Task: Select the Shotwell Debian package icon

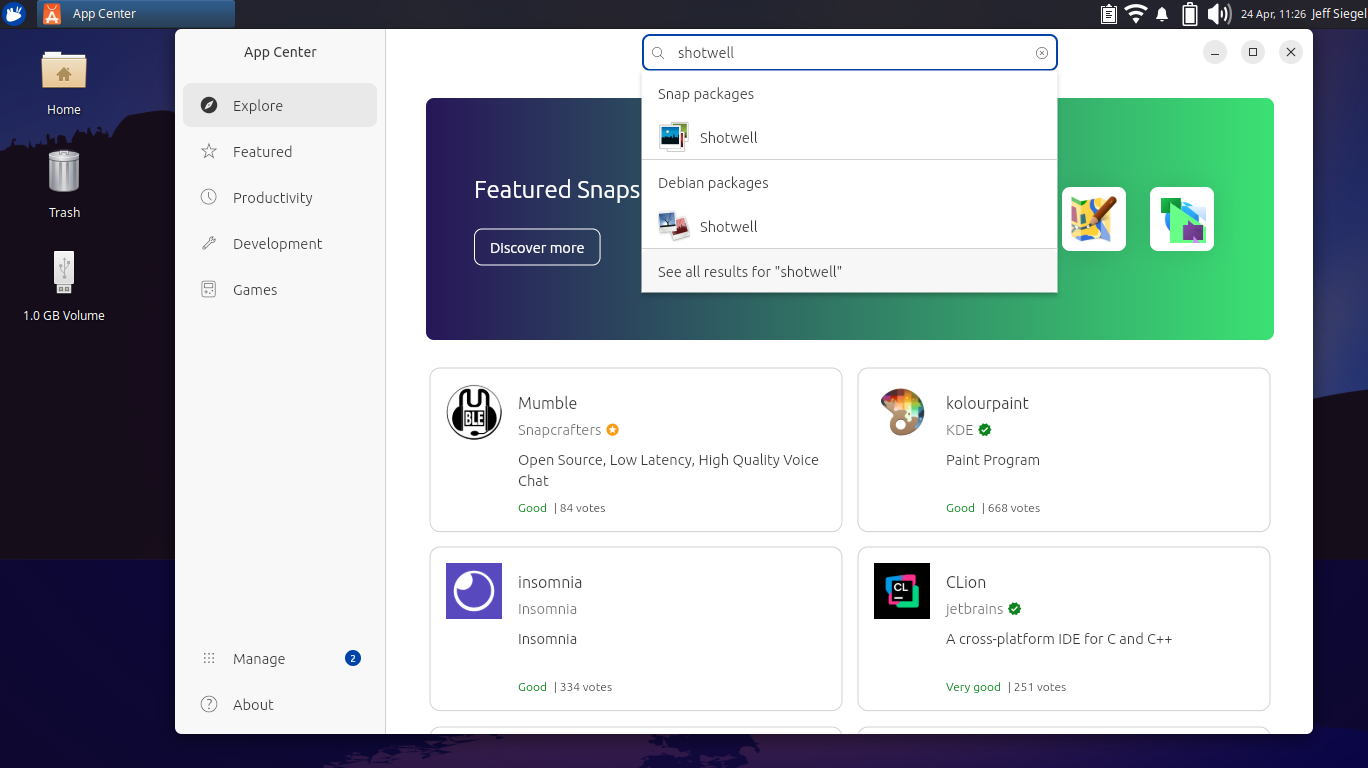Action: (x=674, y=226)
